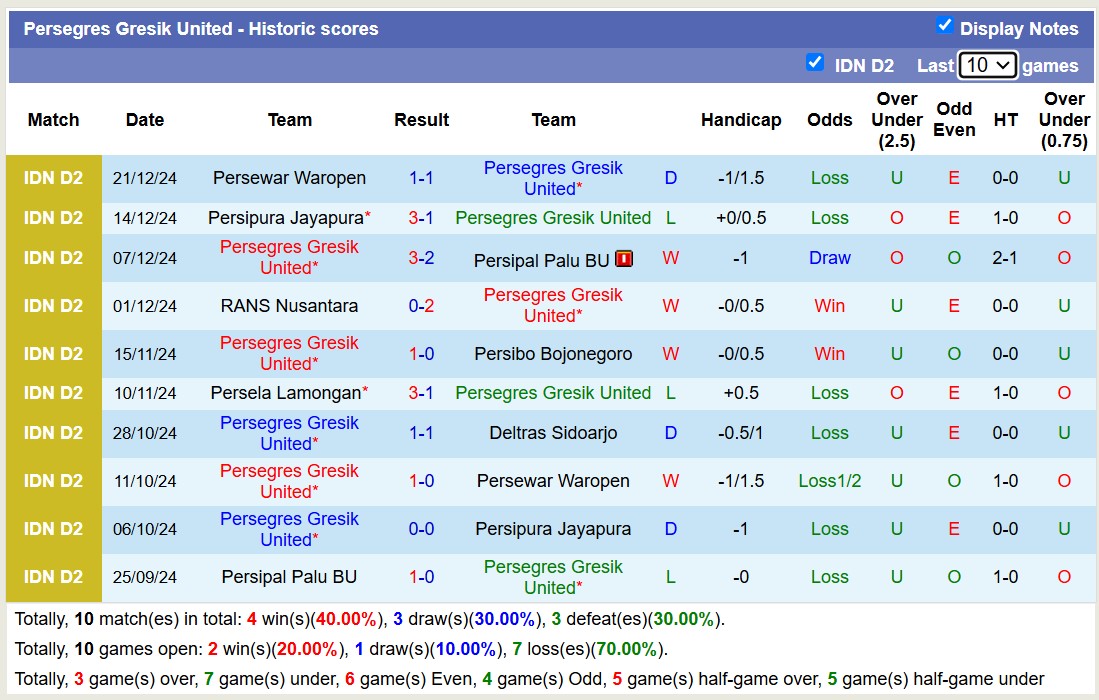Screen dimensions: 1099x700
Task: Click the Persibo Bojonegoro team name
Action: (553, 354)
